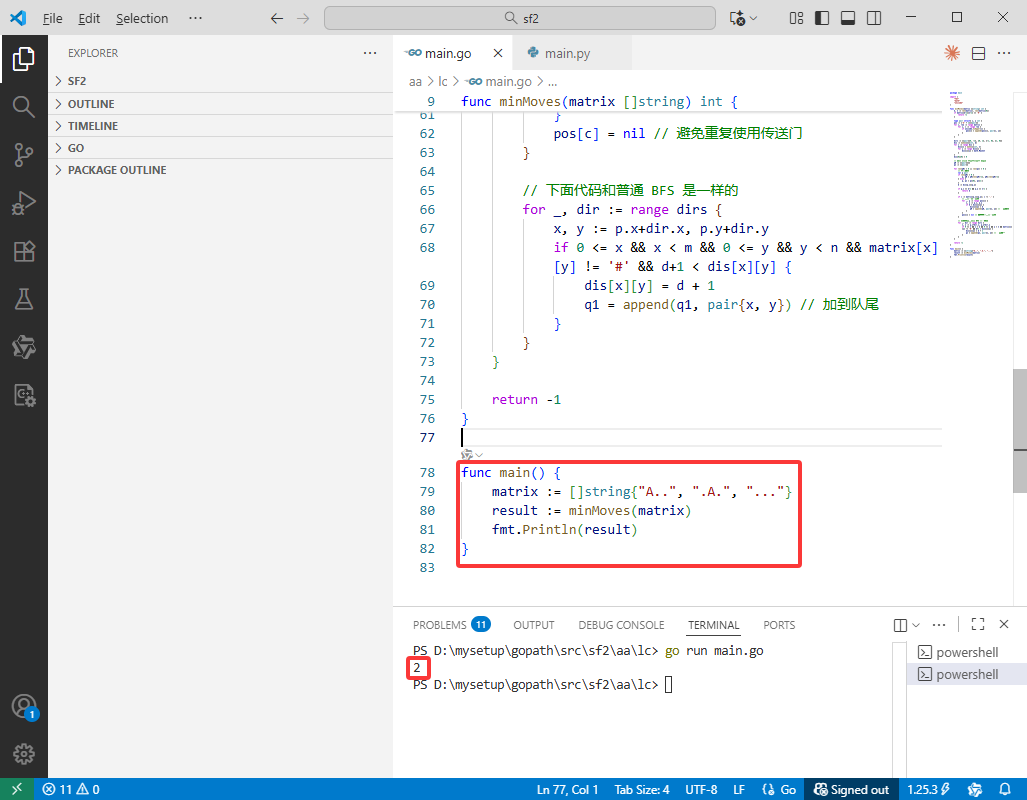Open the Extensions view
The height and width of the screenshot is (800, 1027).
[24, 252]
